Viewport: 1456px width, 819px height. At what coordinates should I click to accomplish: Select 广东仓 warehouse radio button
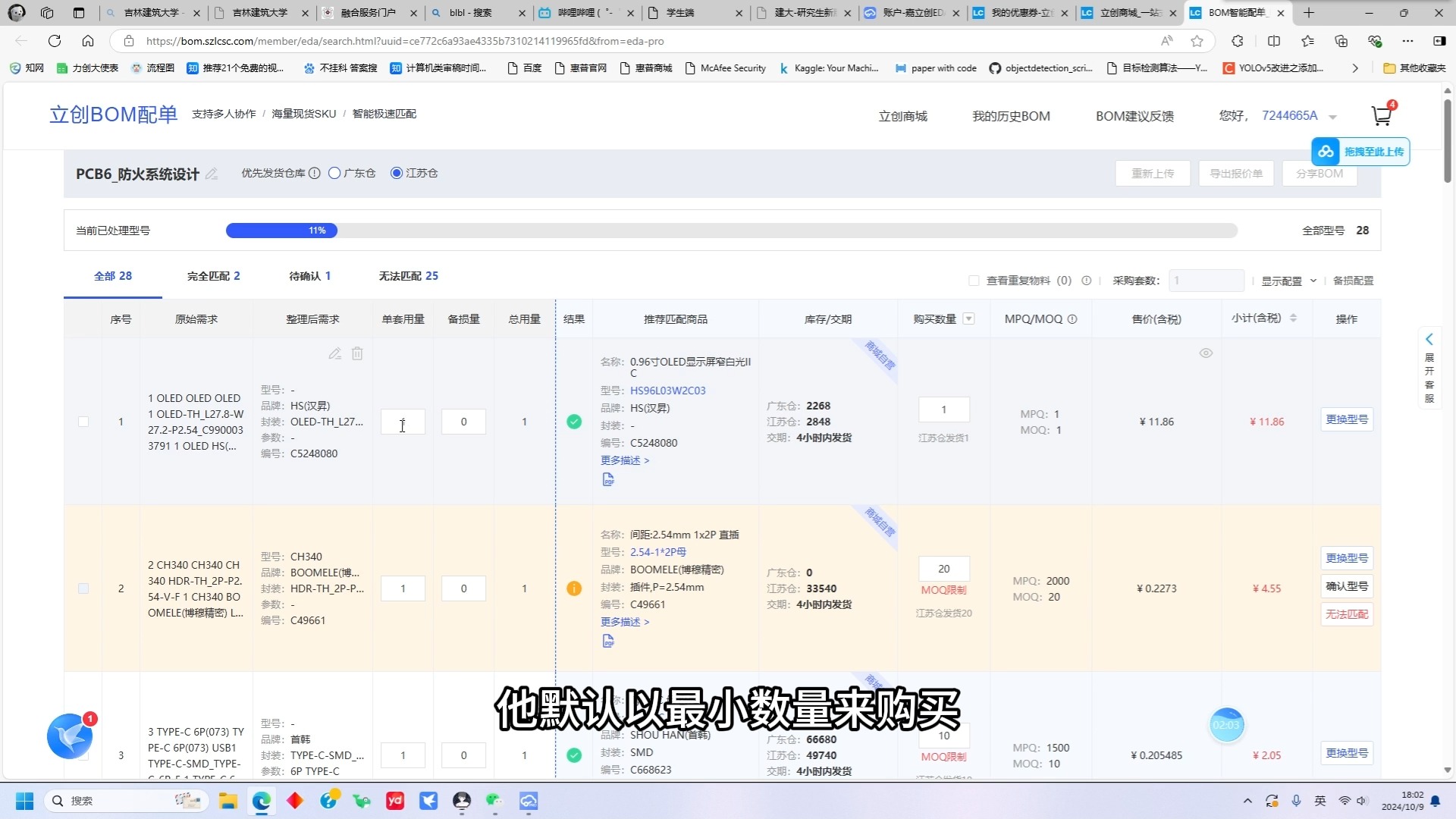click(334, 173)
